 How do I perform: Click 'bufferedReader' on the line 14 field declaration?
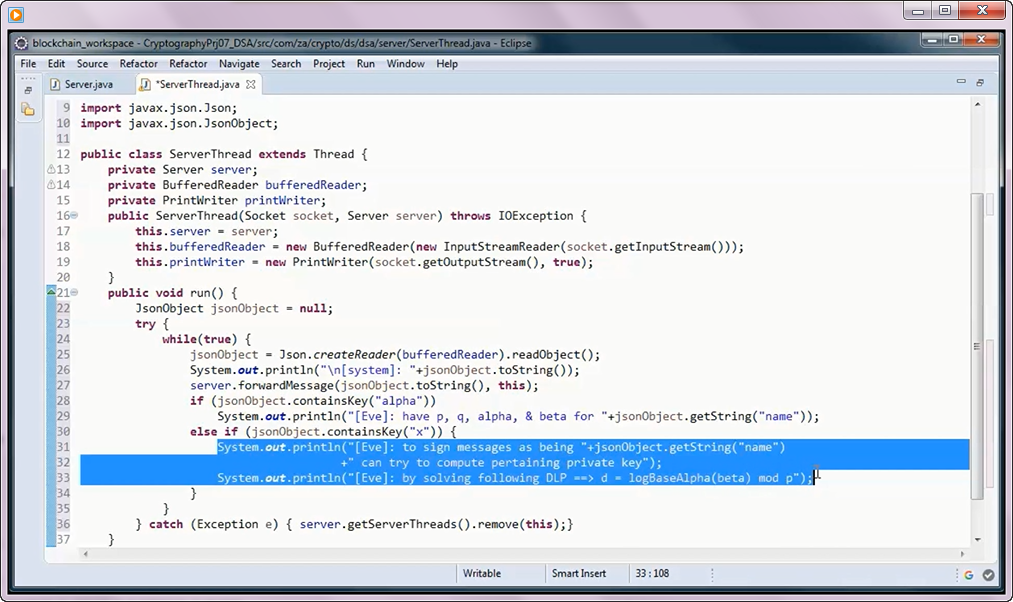tap(313, 185)
